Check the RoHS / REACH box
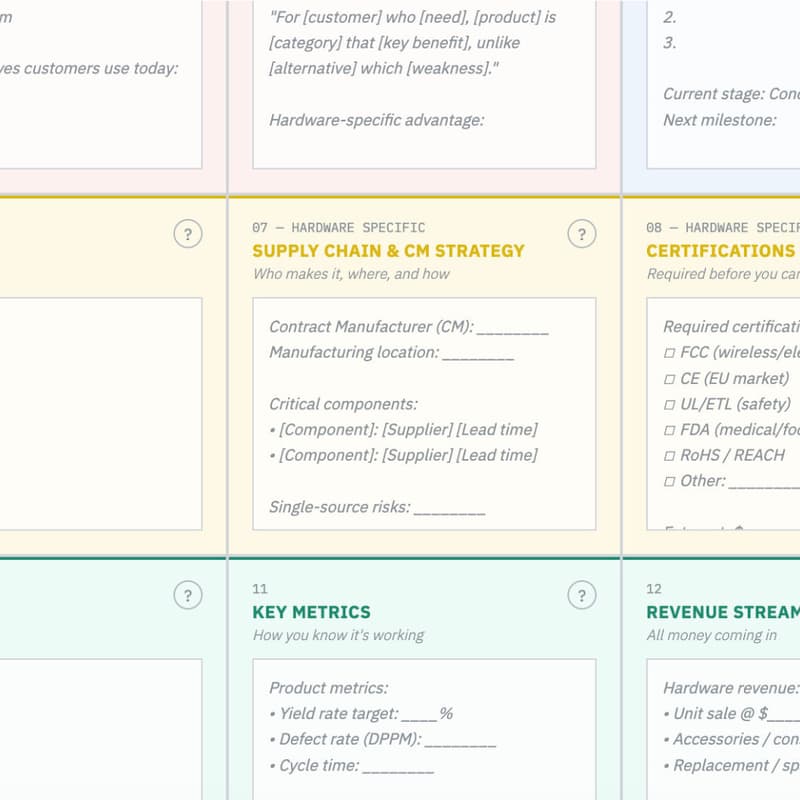The image size is (800, 800). (x=669, y=456)
